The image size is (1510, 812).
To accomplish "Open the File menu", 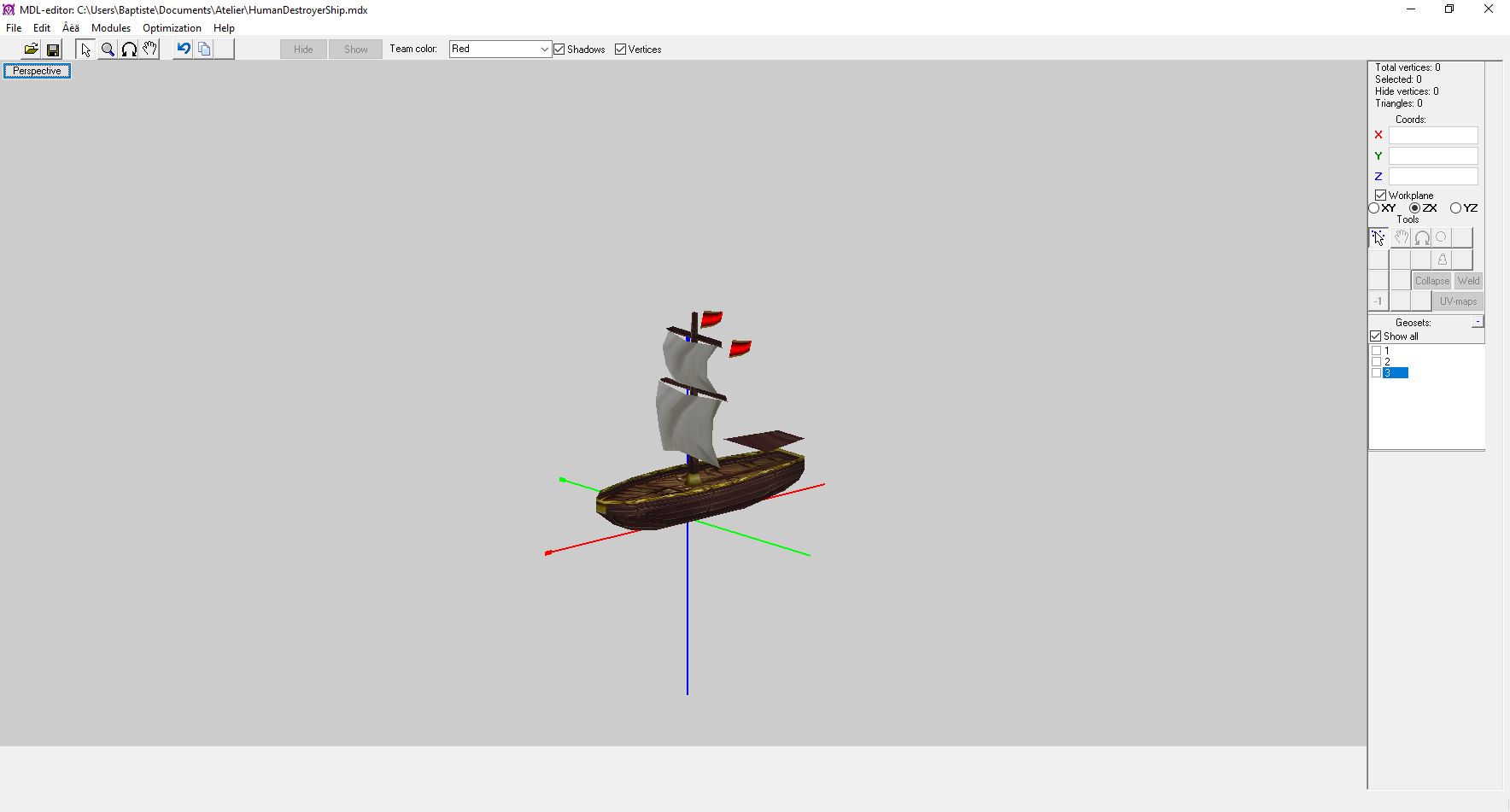I will pyautogui.click(x=14, y=28).
